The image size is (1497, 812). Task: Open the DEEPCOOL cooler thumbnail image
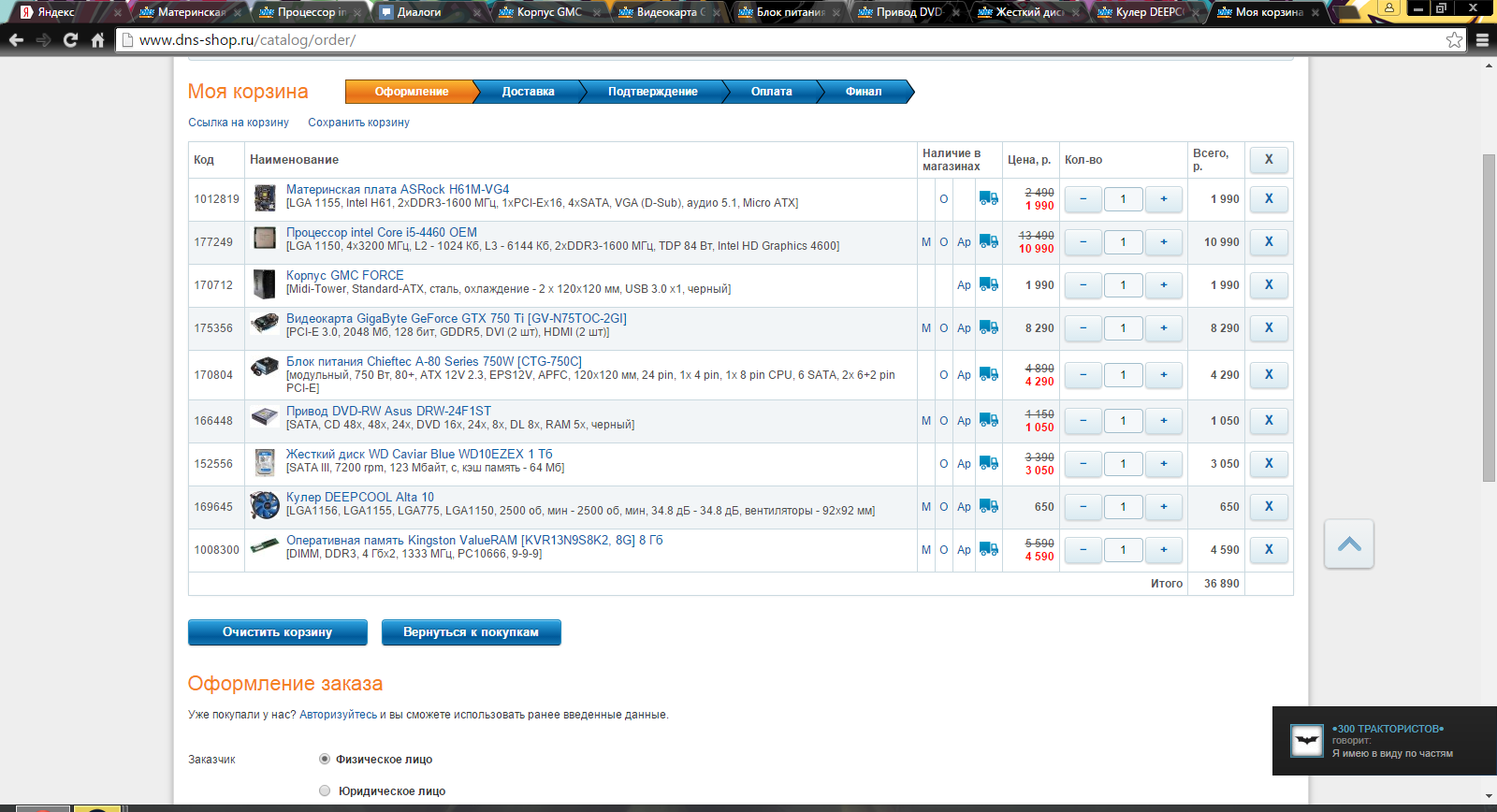pos(265,506)
